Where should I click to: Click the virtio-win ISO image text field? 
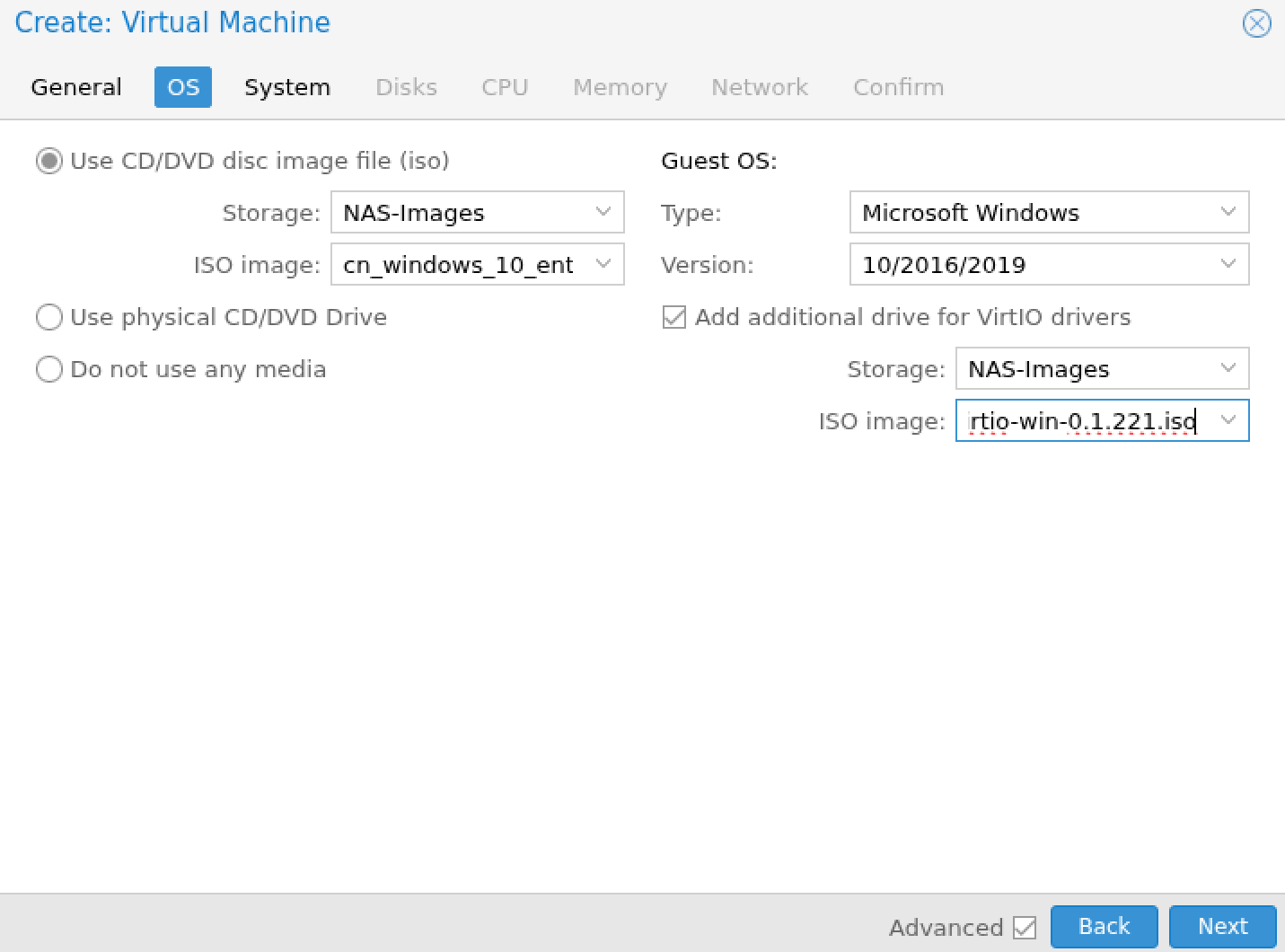point(1082,421)
